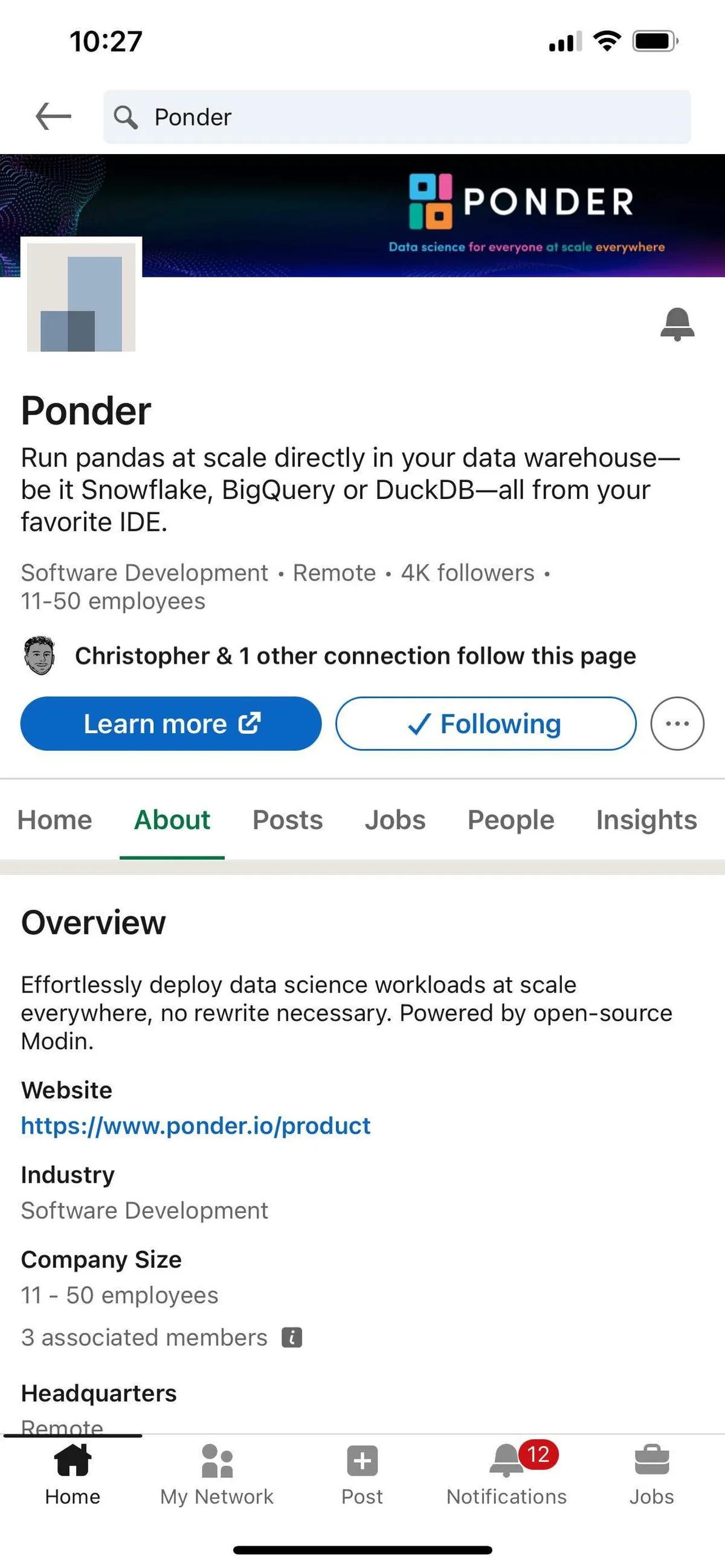Screen dimensions: 725x1568
Task: Tap the notification bell on Ponder page
Action: (677, 324)
